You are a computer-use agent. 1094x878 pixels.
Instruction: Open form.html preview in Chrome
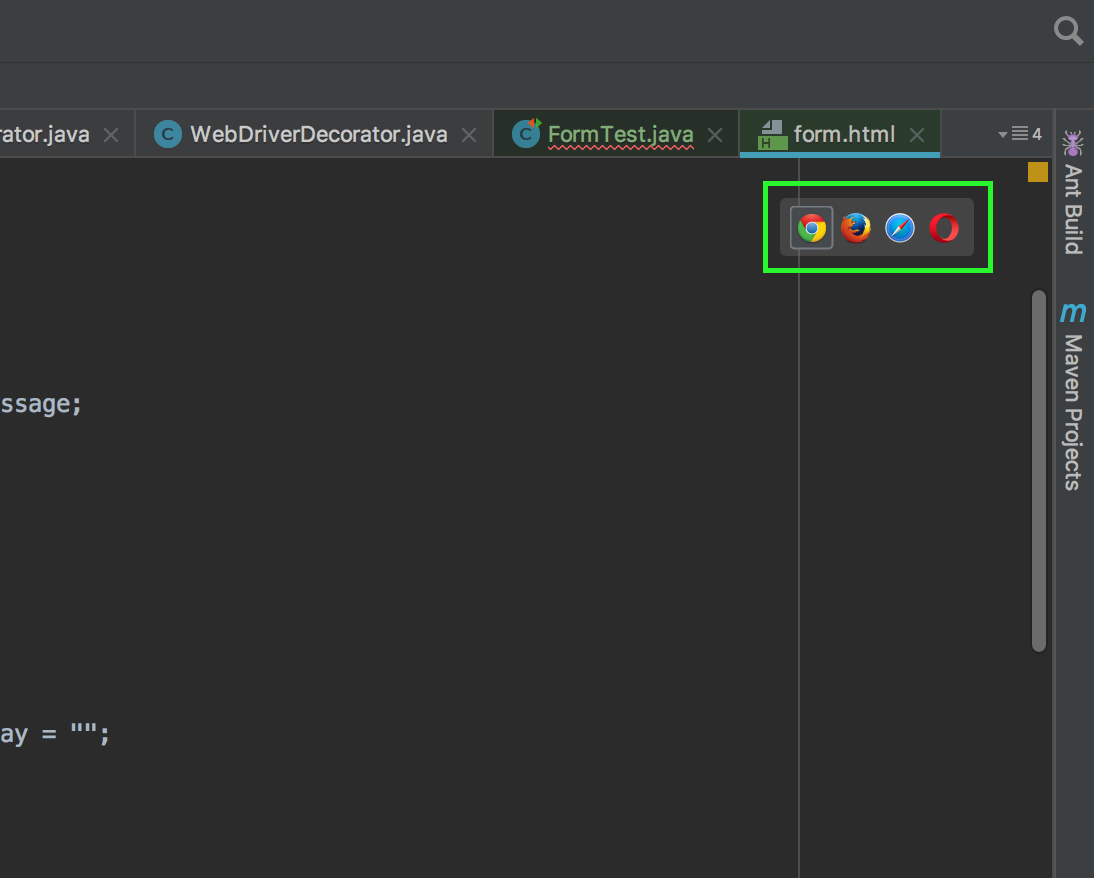811,229
